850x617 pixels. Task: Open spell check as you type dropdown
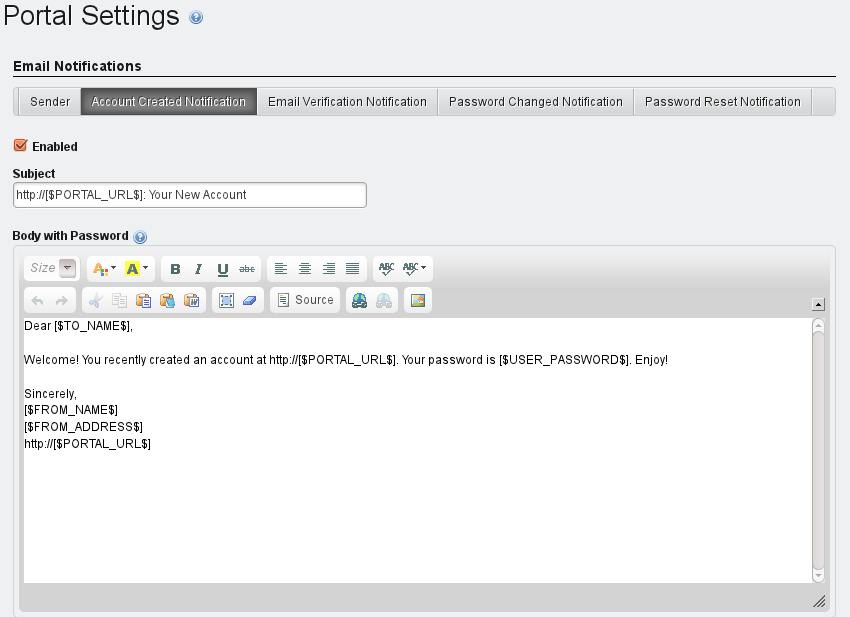point(414,268)
